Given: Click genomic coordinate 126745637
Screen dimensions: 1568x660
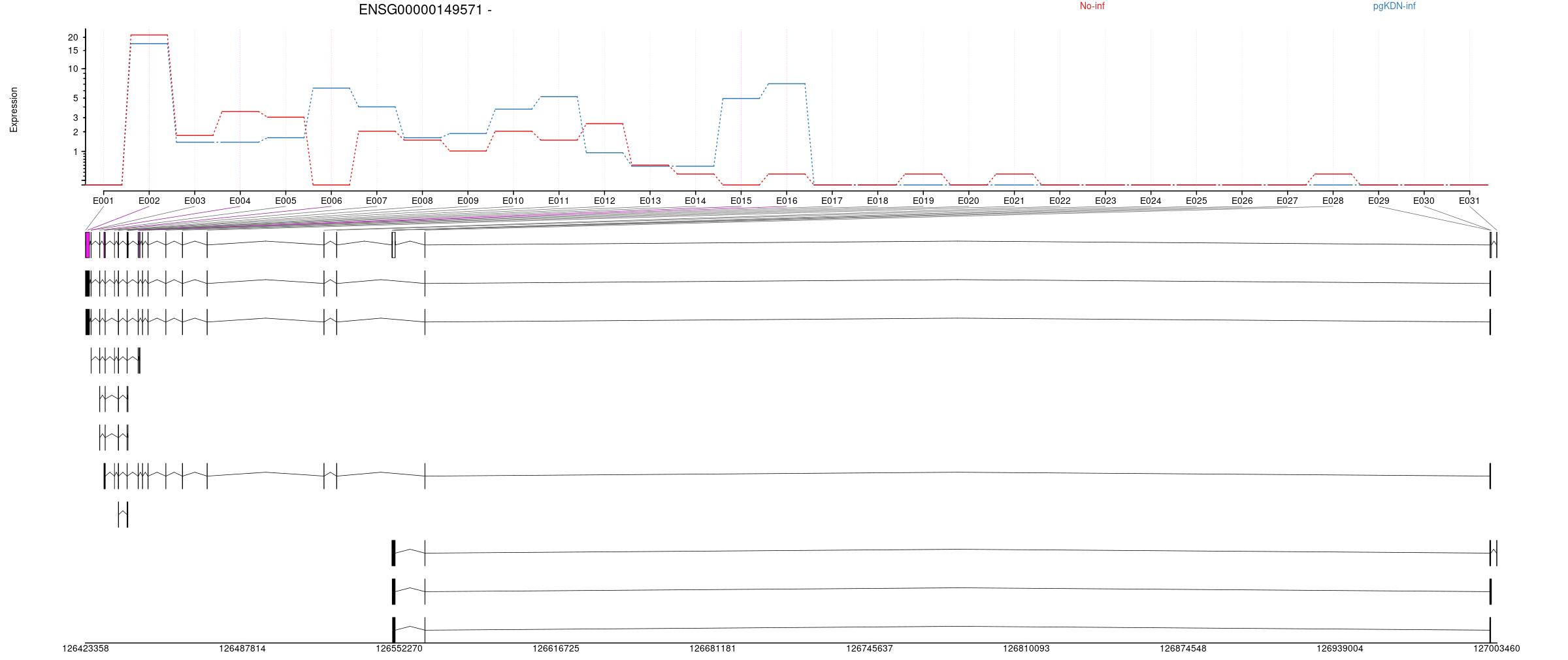Looking at the screenshot, I should 870,648.
